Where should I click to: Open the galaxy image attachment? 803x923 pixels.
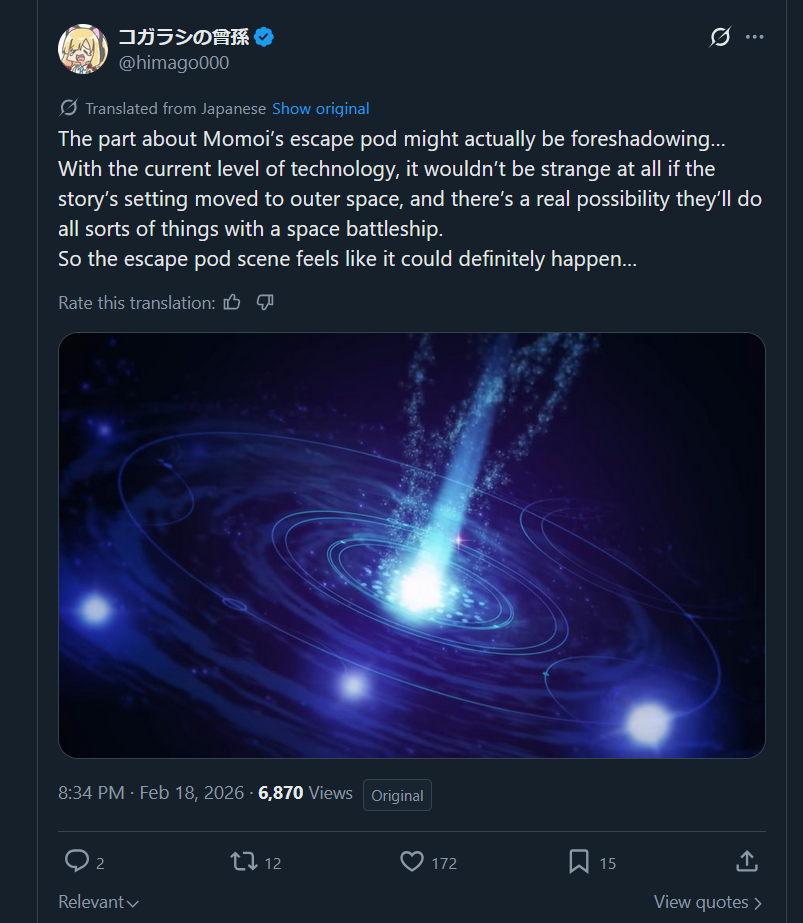(412, 546)
